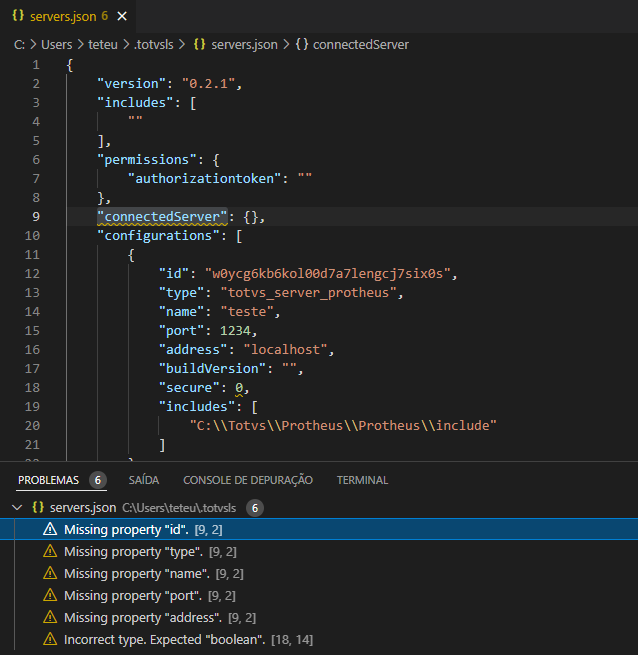
Task: Select the Missing property "address" warning
Action: (x=319, y=617)
